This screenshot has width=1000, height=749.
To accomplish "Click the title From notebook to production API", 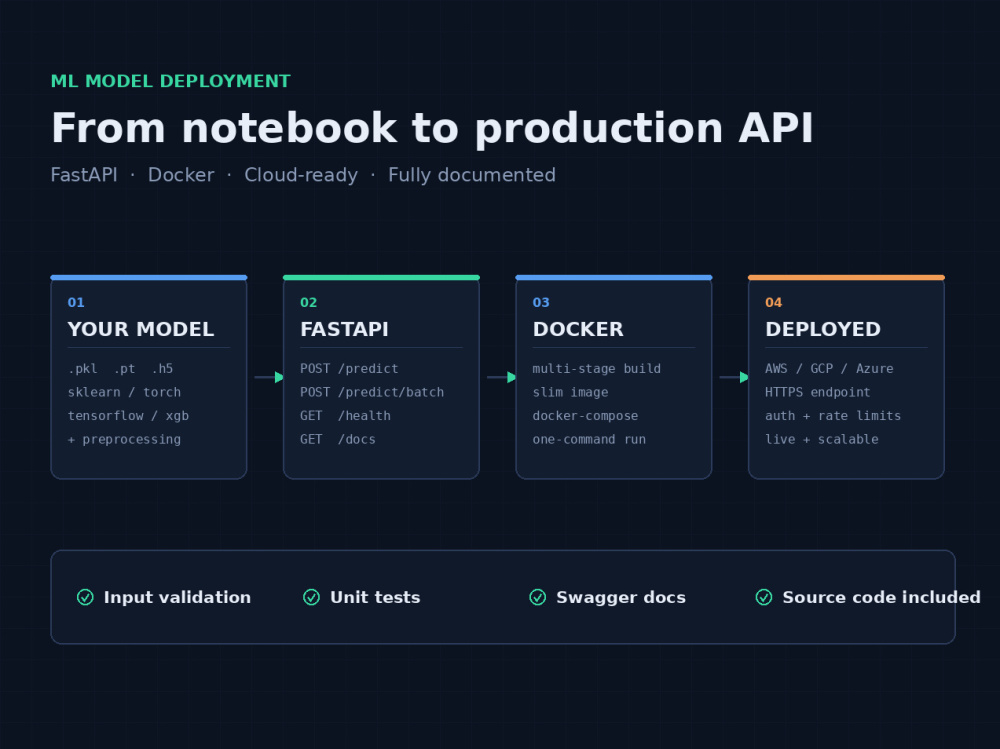I will (x=432, y=129).
